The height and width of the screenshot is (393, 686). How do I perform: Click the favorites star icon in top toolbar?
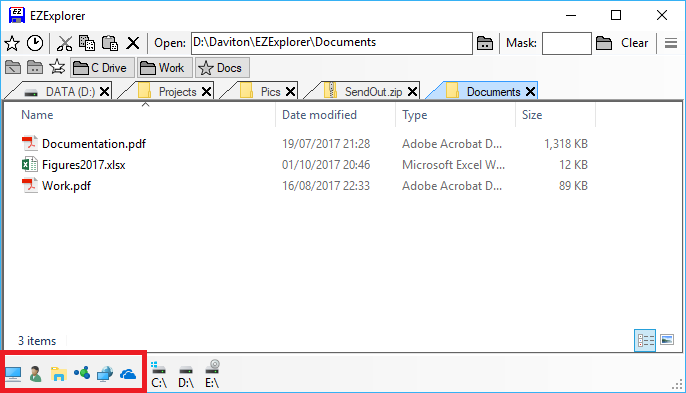click(12, 43)
